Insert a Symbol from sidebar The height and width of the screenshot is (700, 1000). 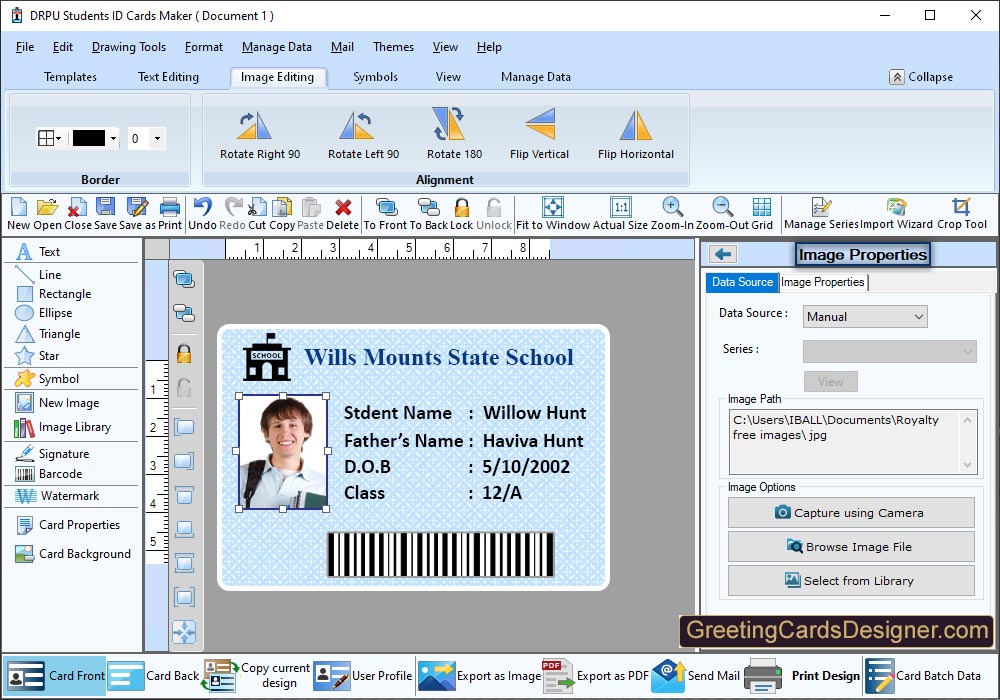47,379
